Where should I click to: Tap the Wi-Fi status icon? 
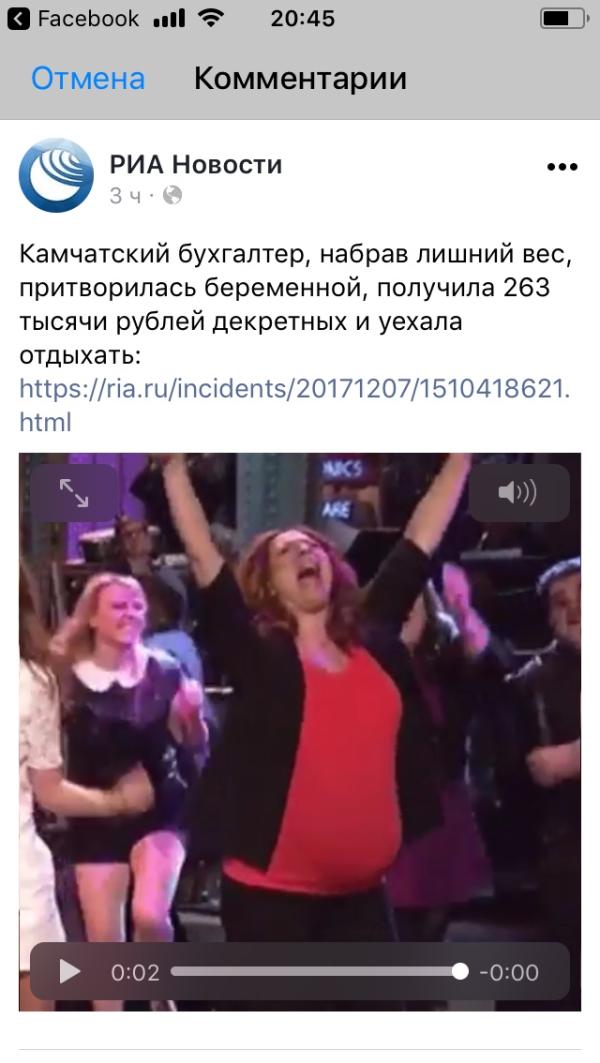pos(212,18)
